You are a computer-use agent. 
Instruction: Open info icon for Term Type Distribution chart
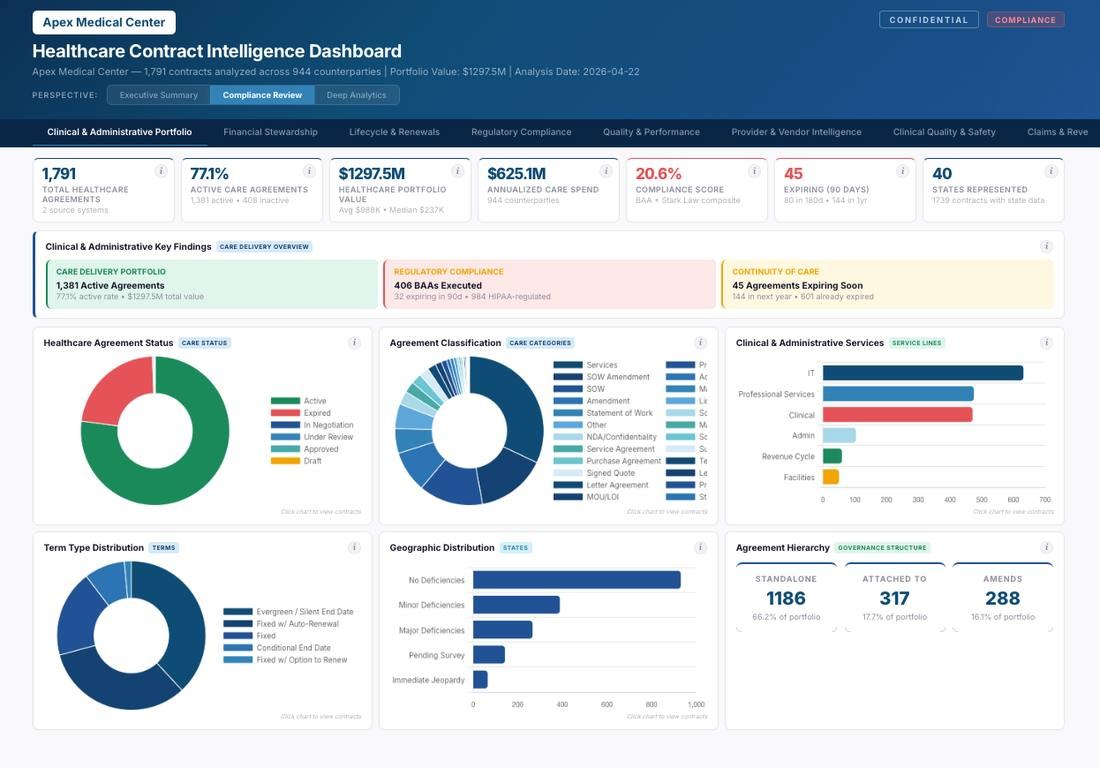[x=354, y=547]
